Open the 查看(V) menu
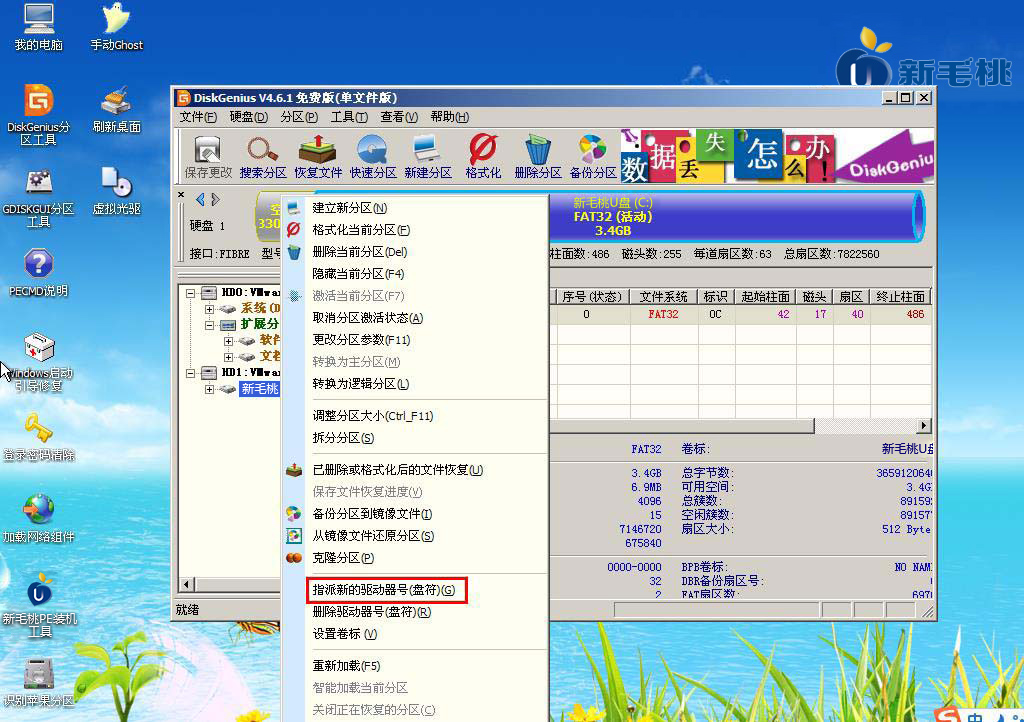The width and height of the screenshot is (1024, 722). click(399, 117)
